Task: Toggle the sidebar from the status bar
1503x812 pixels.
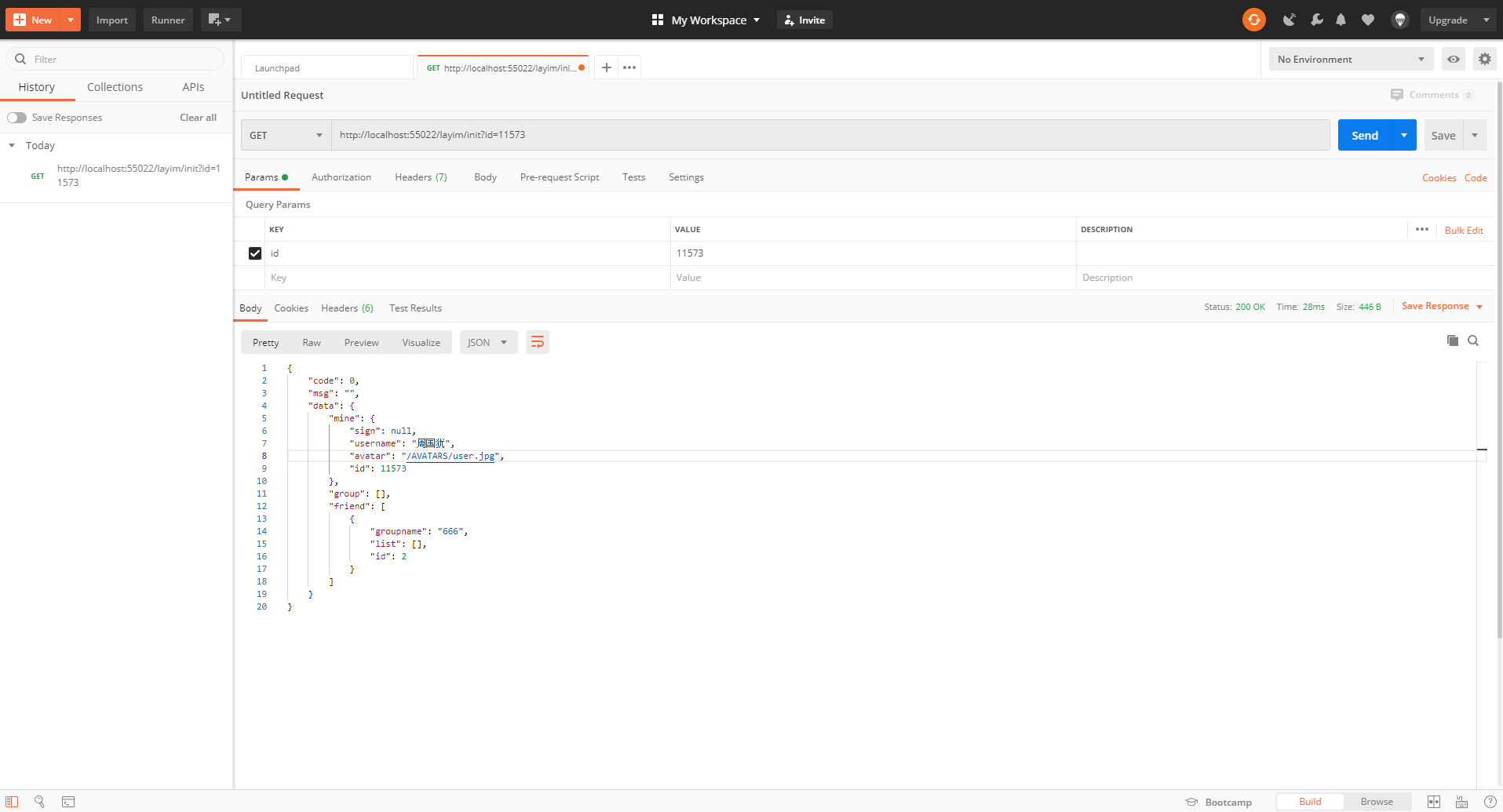Action: [x=12, y=802]
